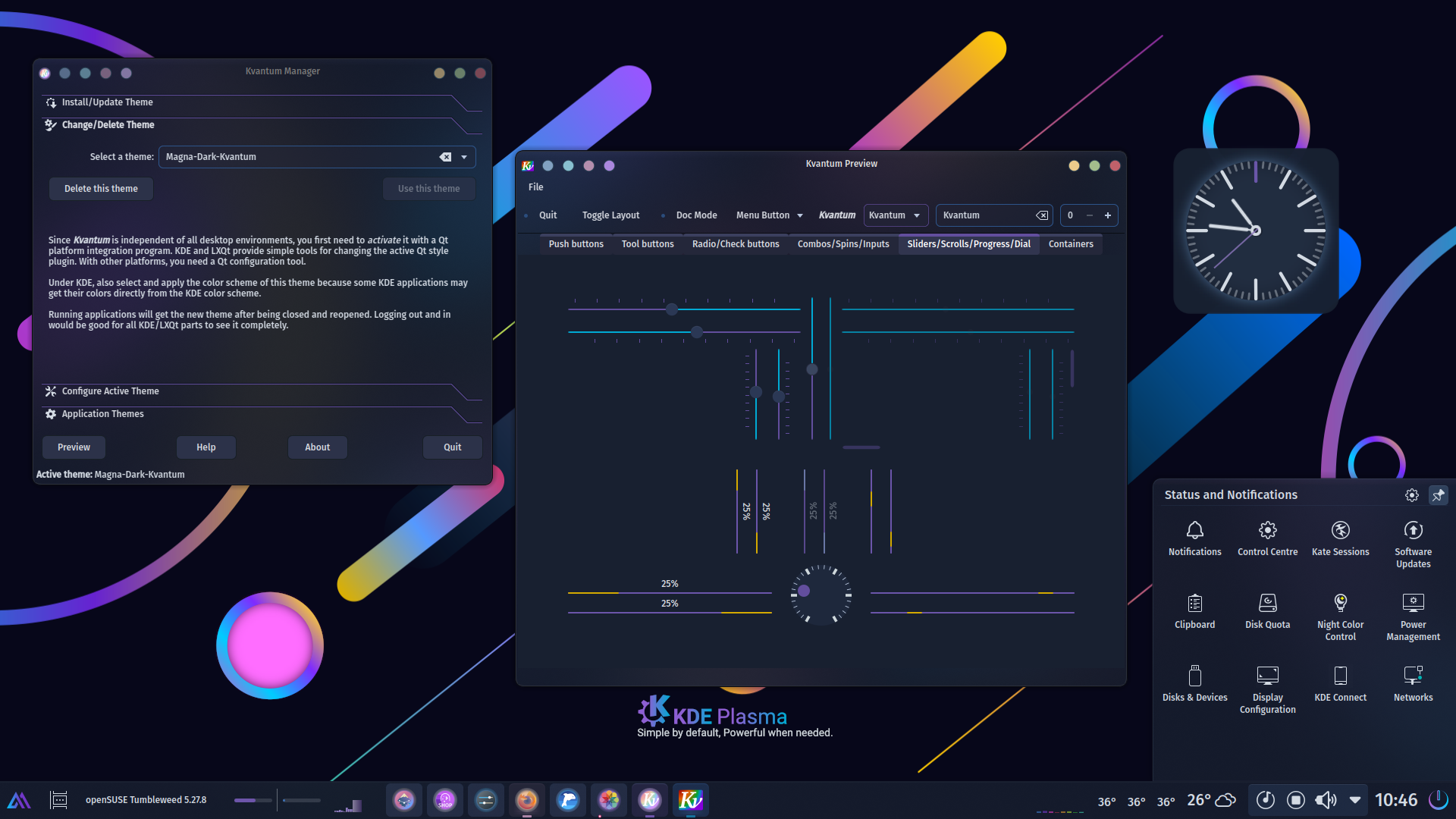
Task: Click the upper horizontal slider handle
Action: 671,309
